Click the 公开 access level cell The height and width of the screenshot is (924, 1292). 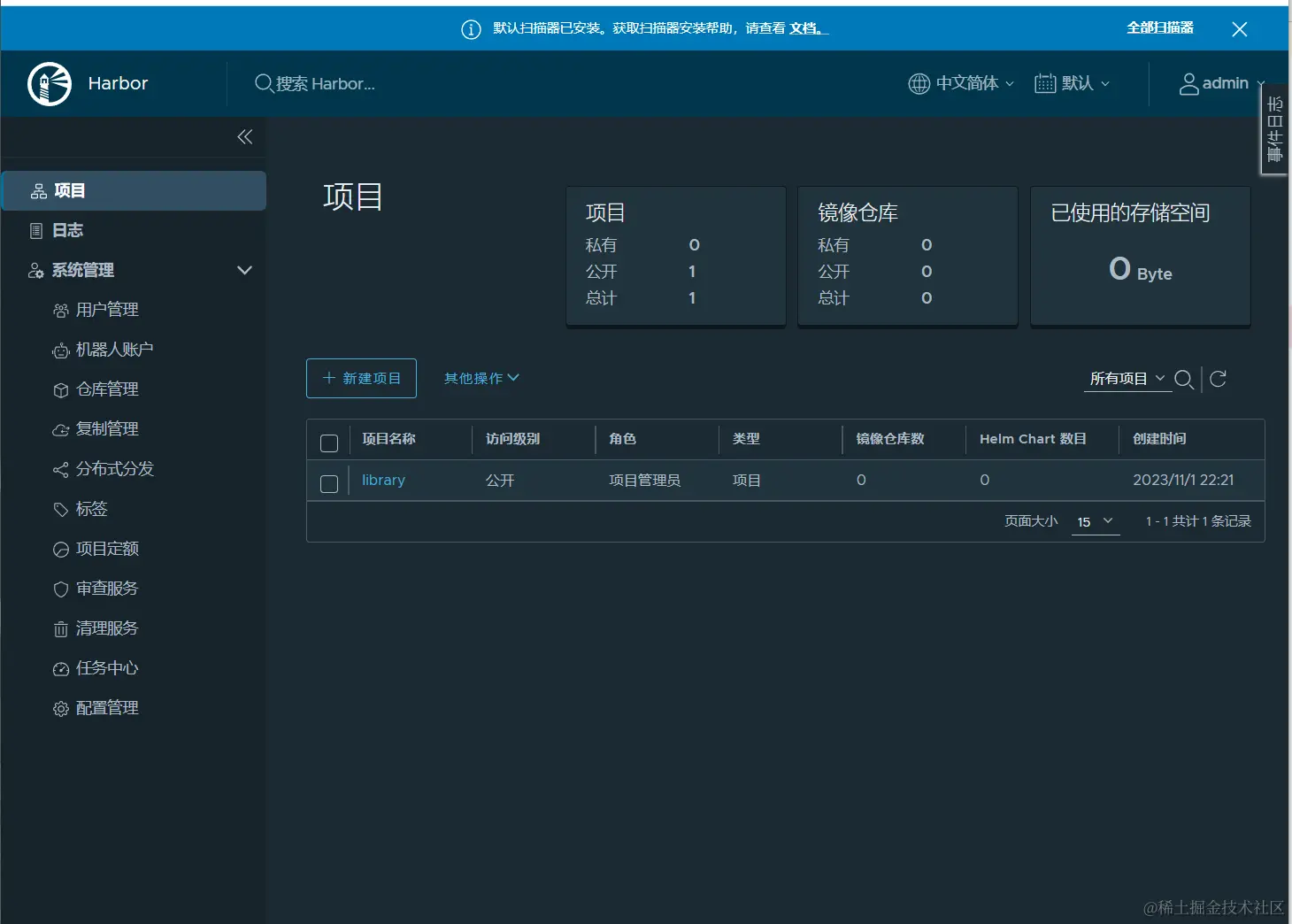[x=500, y=481]
